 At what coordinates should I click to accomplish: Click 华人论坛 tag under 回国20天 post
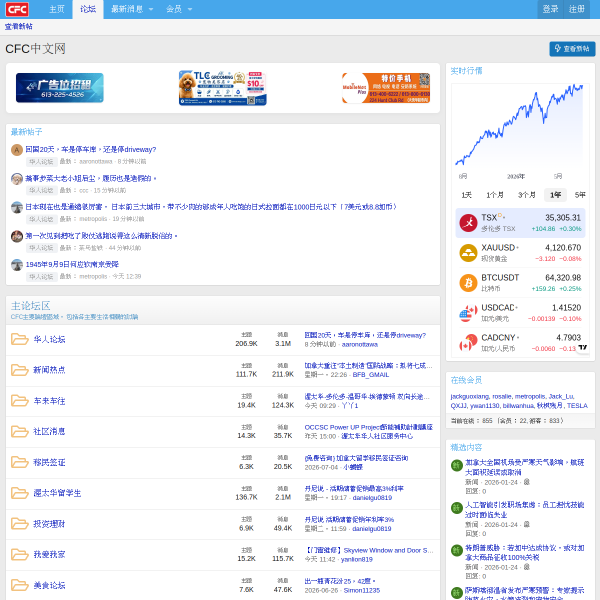click(41, 161)
